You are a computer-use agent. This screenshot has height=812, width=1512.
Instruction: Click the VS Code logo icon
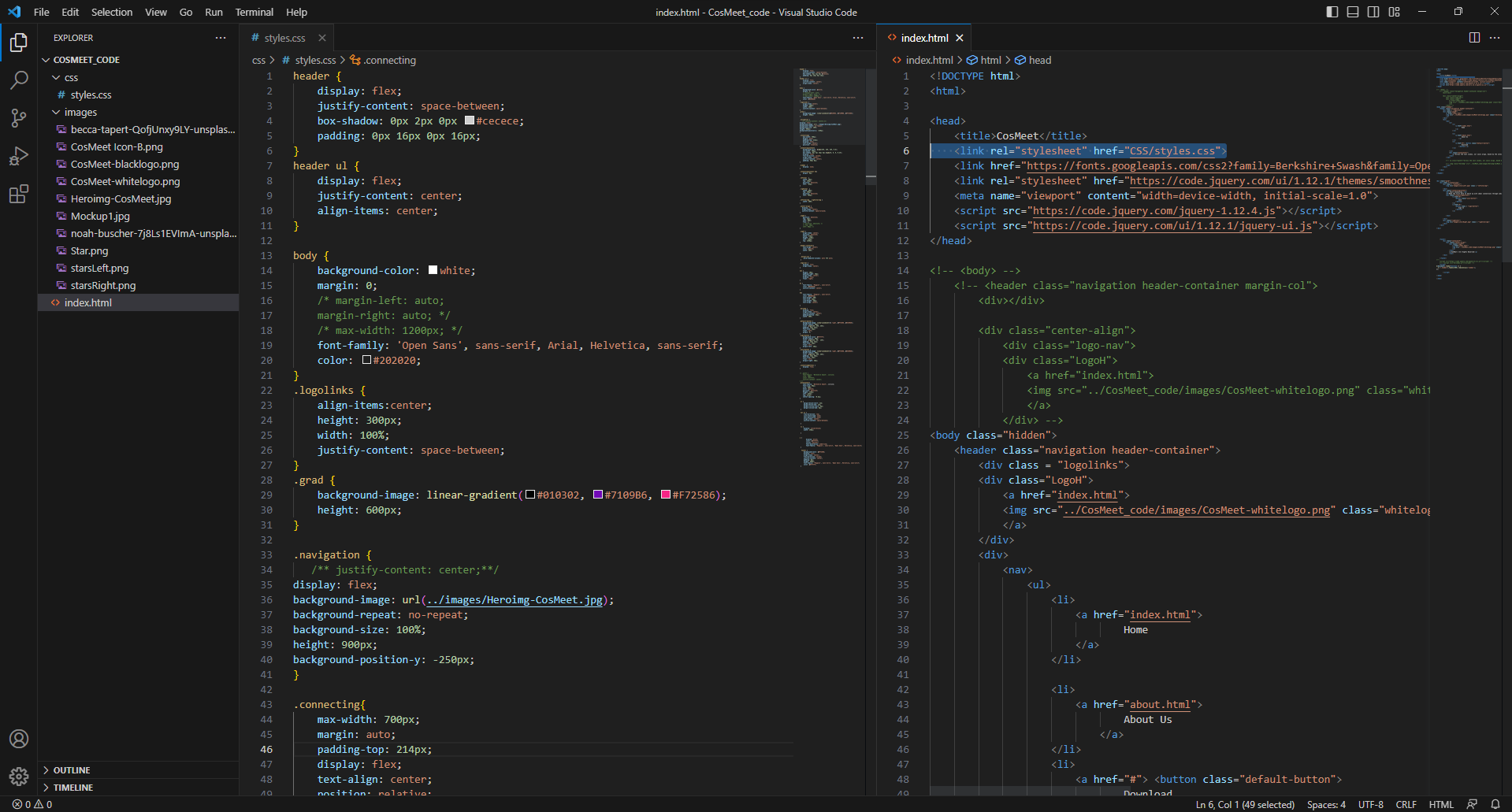[14, 12]
